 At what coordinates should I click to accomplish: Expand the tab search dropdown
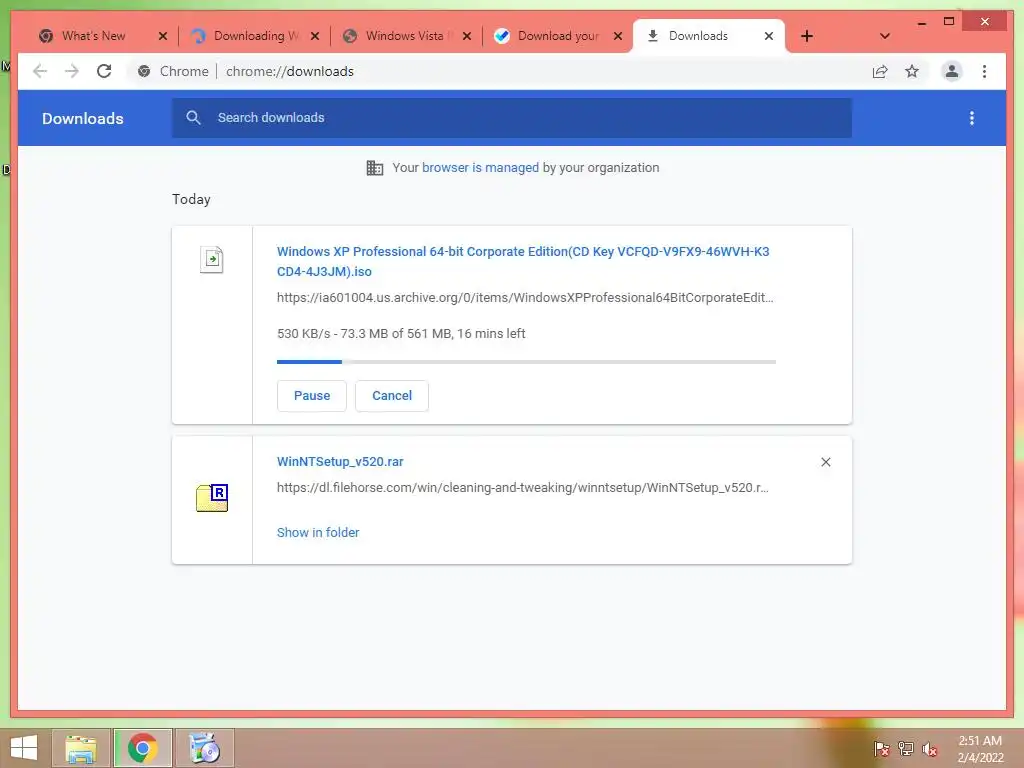(885, 36)
